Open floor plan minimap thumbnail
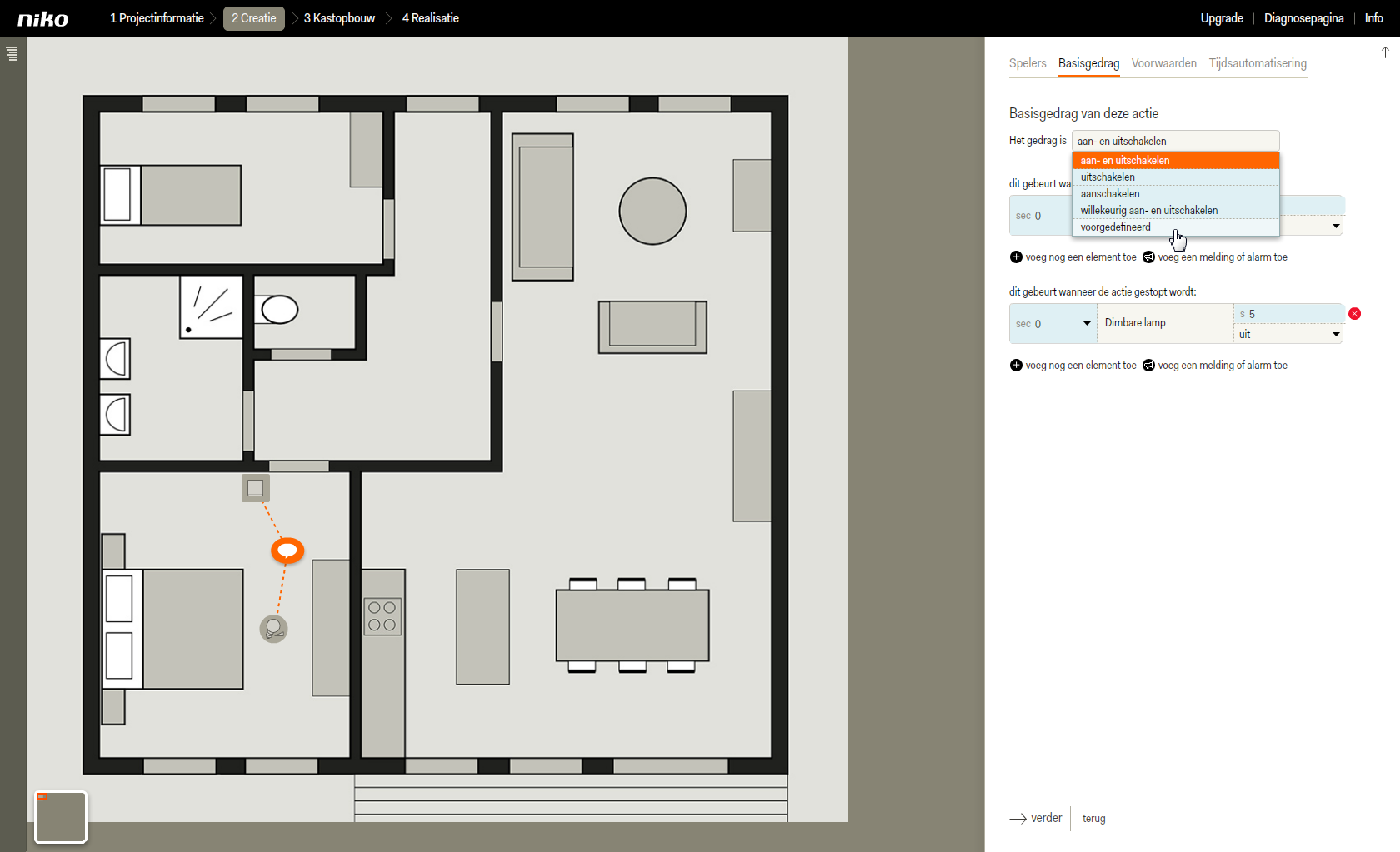The height and width of the screenshot is (852, 1400). pos(61,817)
